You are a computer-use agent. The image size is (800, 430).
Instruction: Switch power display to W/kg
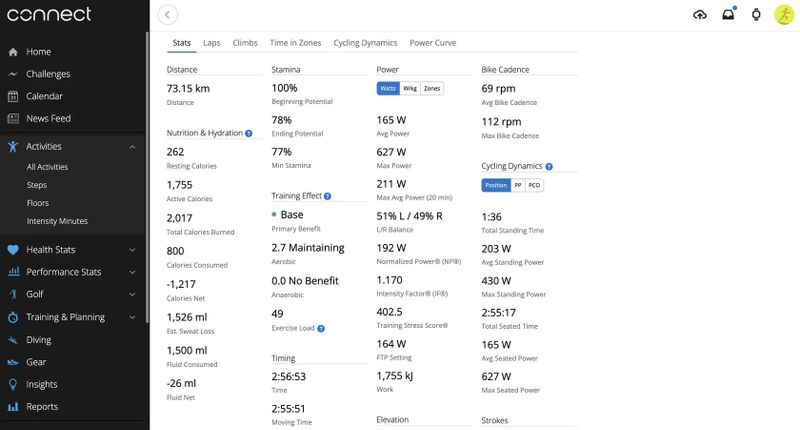point(410,88)
